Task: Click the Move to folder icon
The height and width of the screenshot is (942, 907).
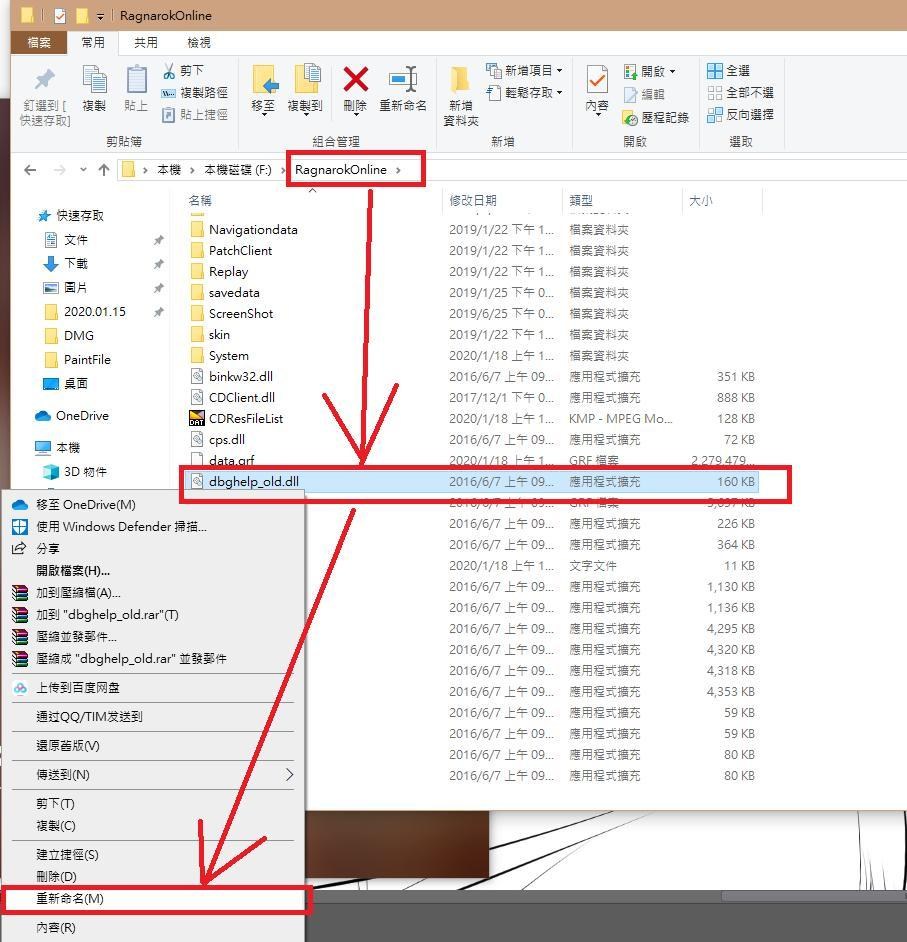Action: [264, 79]
